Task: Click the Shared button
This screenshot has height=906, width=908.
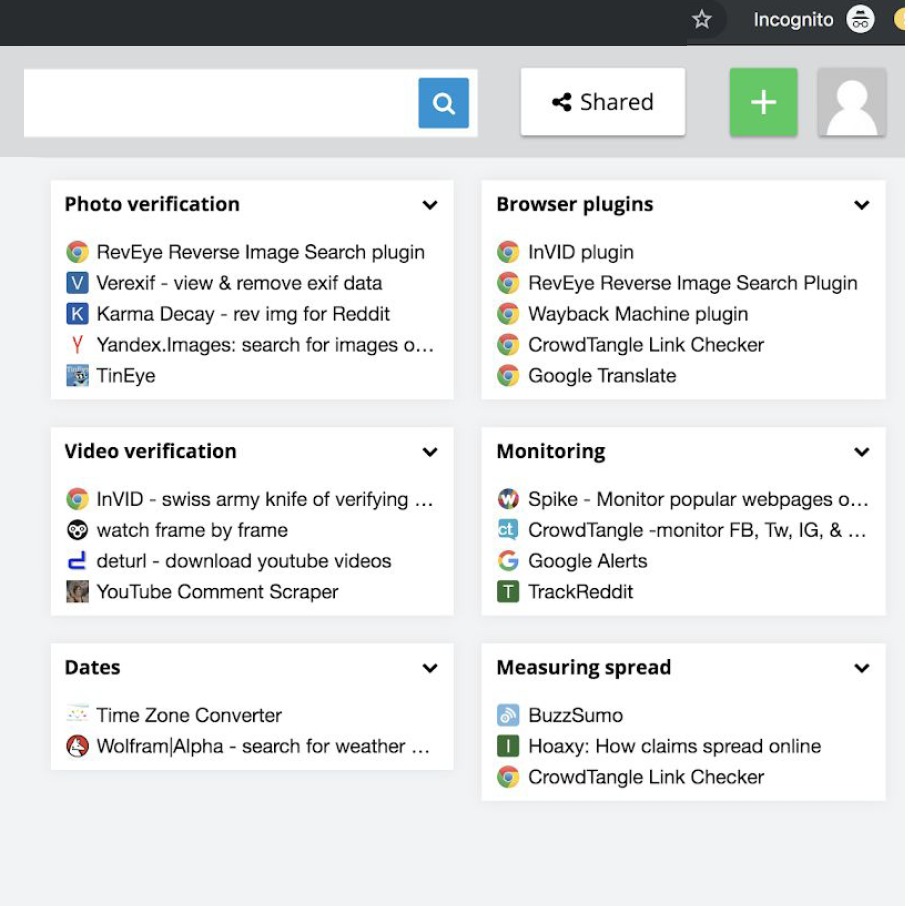Action: (x=603, y=102)
